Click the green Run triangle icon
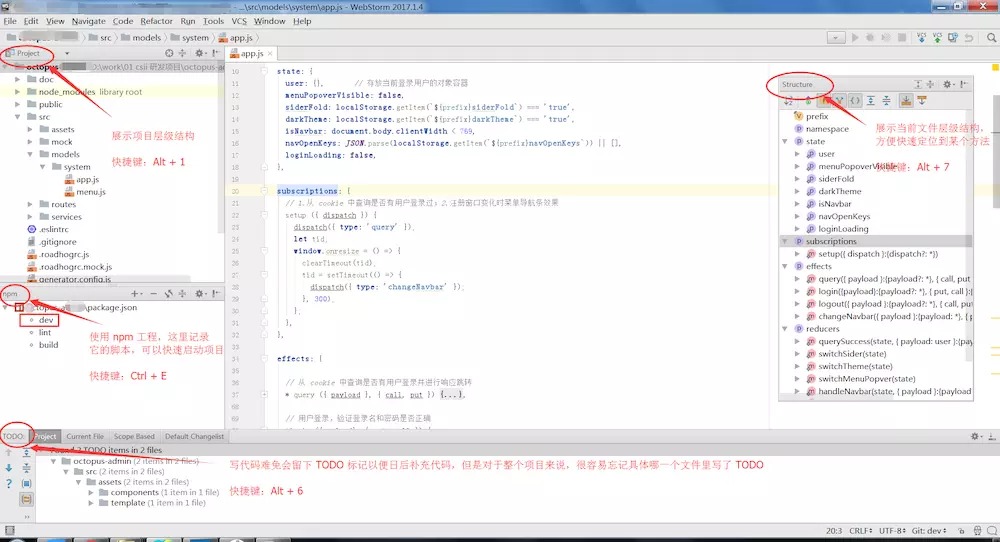The image size is (1000, 542). 855,38
